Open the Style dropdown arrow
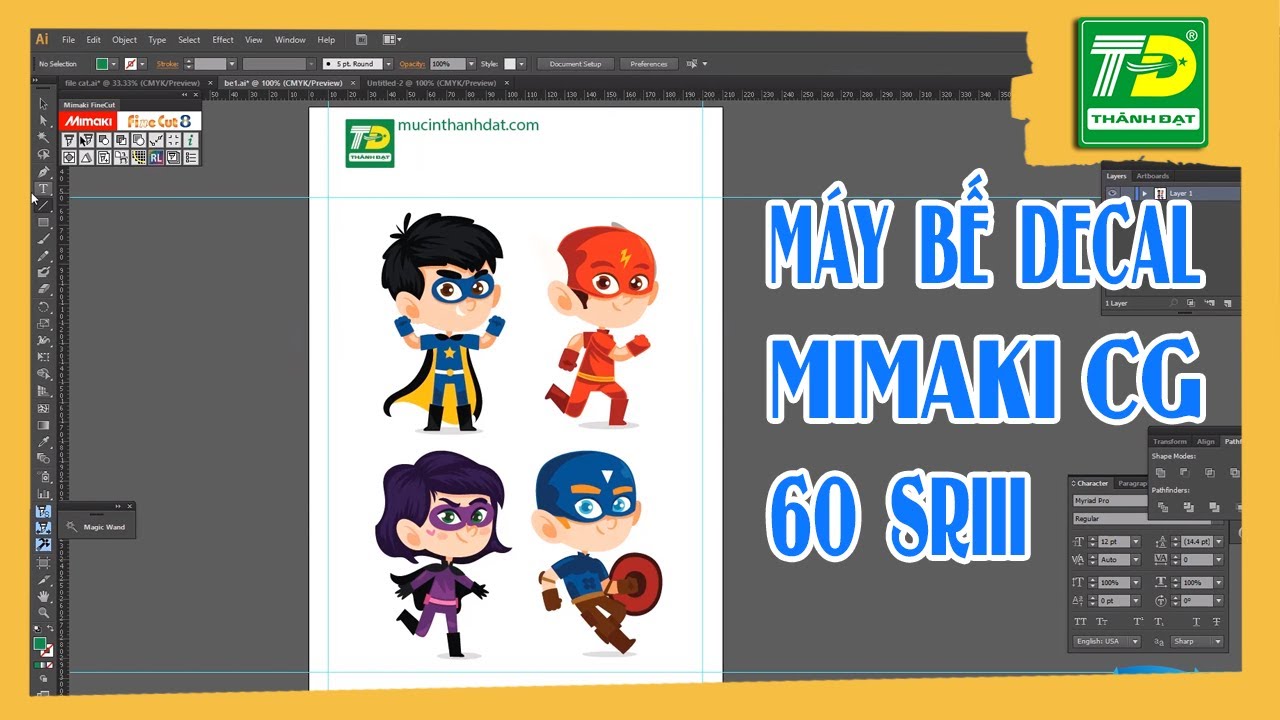Screen dimensions: 1280x720 pyautogui.click(x=522, y=64)
